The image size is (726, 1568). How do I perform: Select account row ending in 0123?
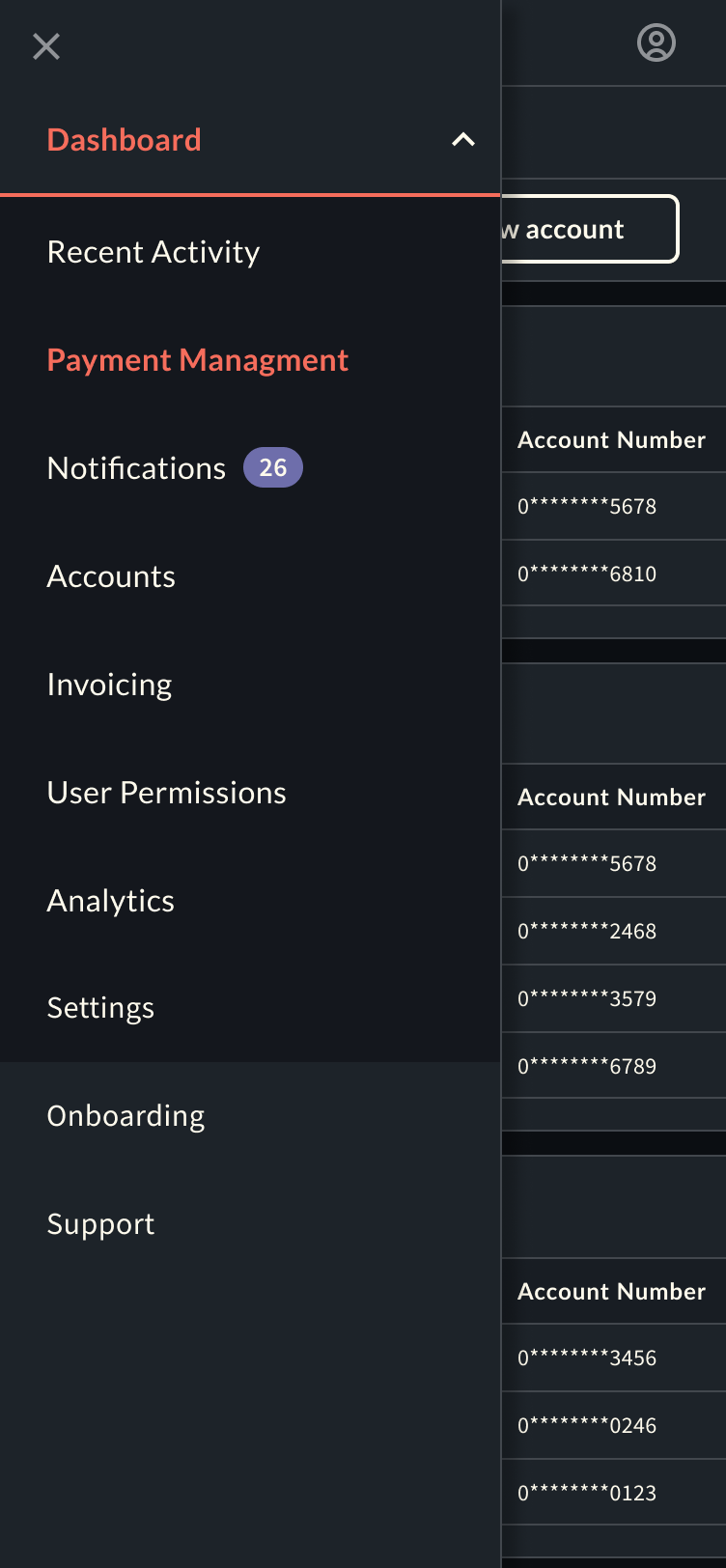click(587, 1494)
